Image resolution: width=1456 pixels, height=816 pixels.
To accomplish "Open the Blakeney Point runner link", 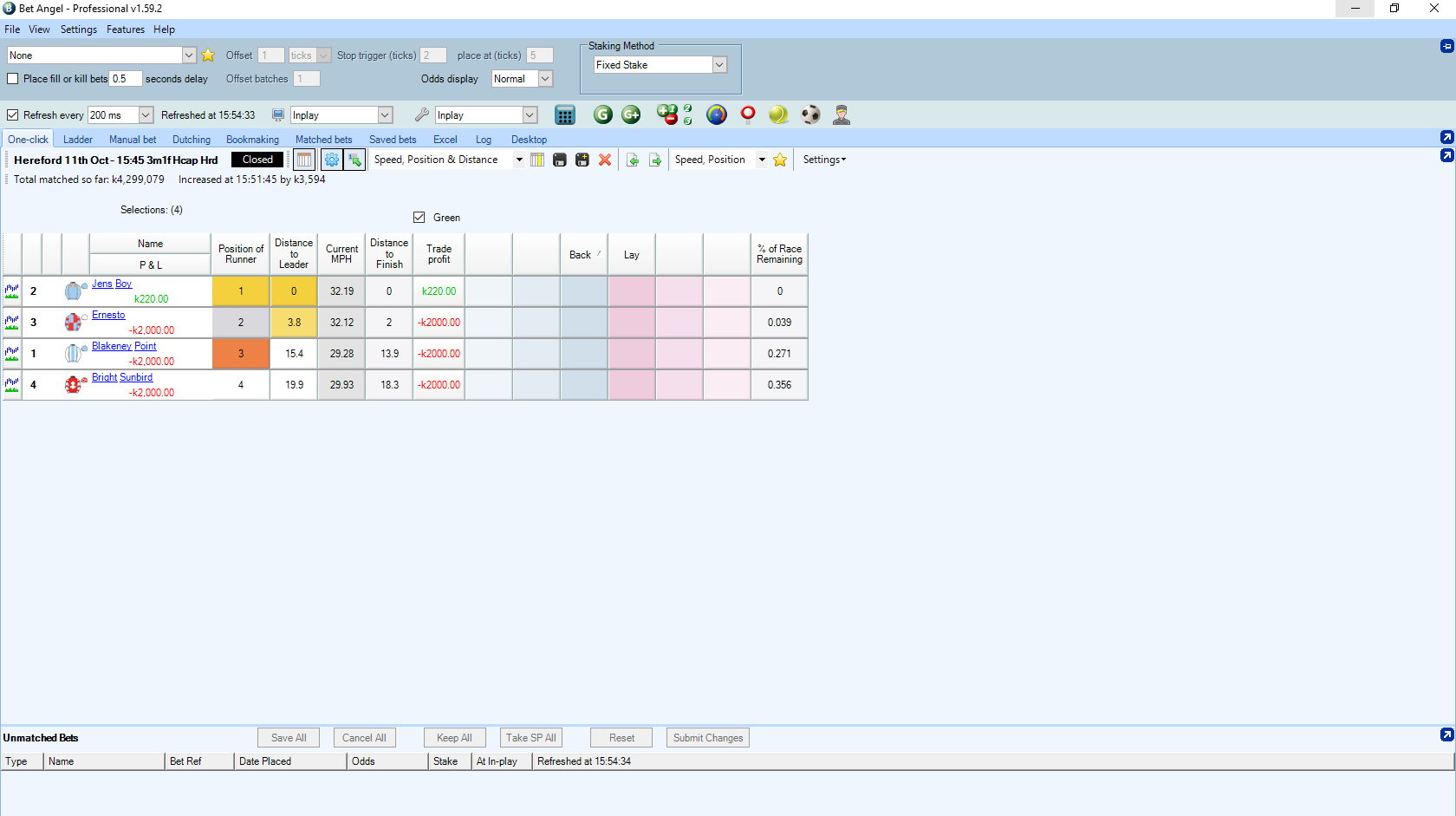I will click(x=124, y=346).
